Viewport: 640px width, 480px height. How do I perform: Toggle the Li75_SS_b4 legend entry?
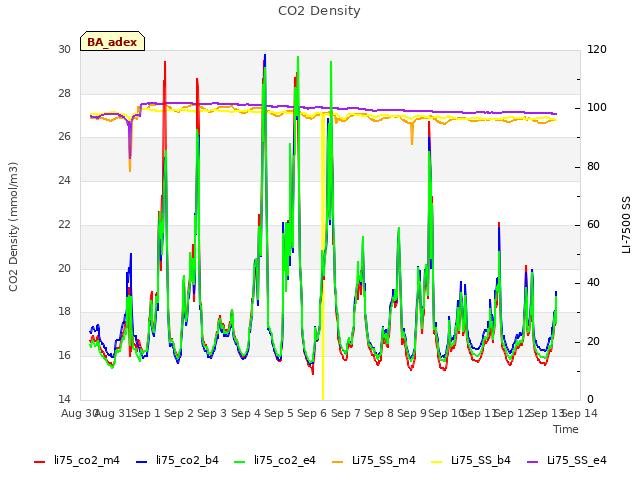[x=471, y=461]
